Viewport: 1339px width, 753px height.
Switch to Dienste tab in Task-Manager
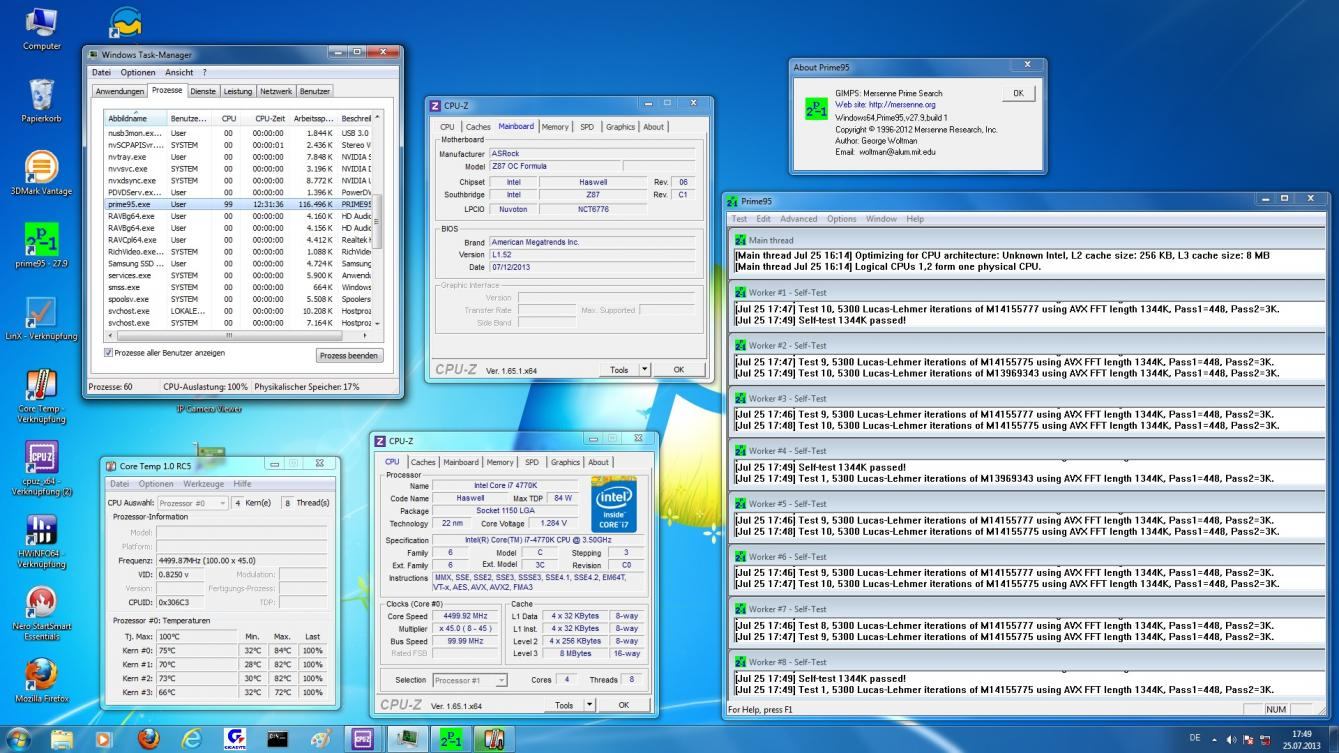203,91
